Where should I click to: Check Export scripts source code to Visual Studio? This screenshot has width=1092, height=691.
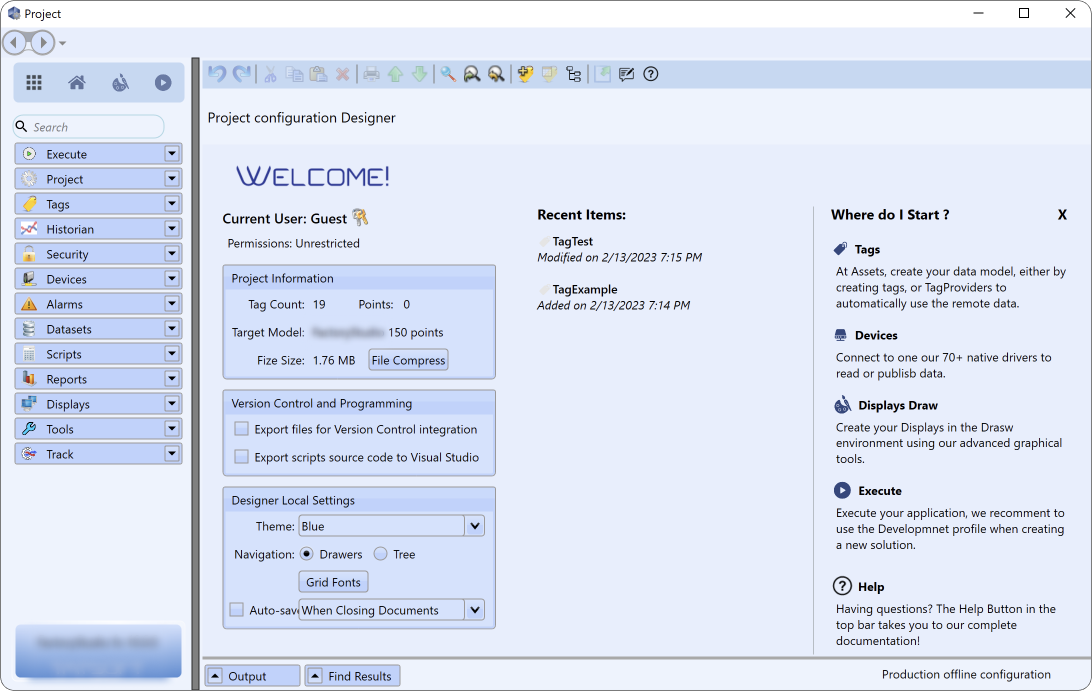[x=241, y=457]
